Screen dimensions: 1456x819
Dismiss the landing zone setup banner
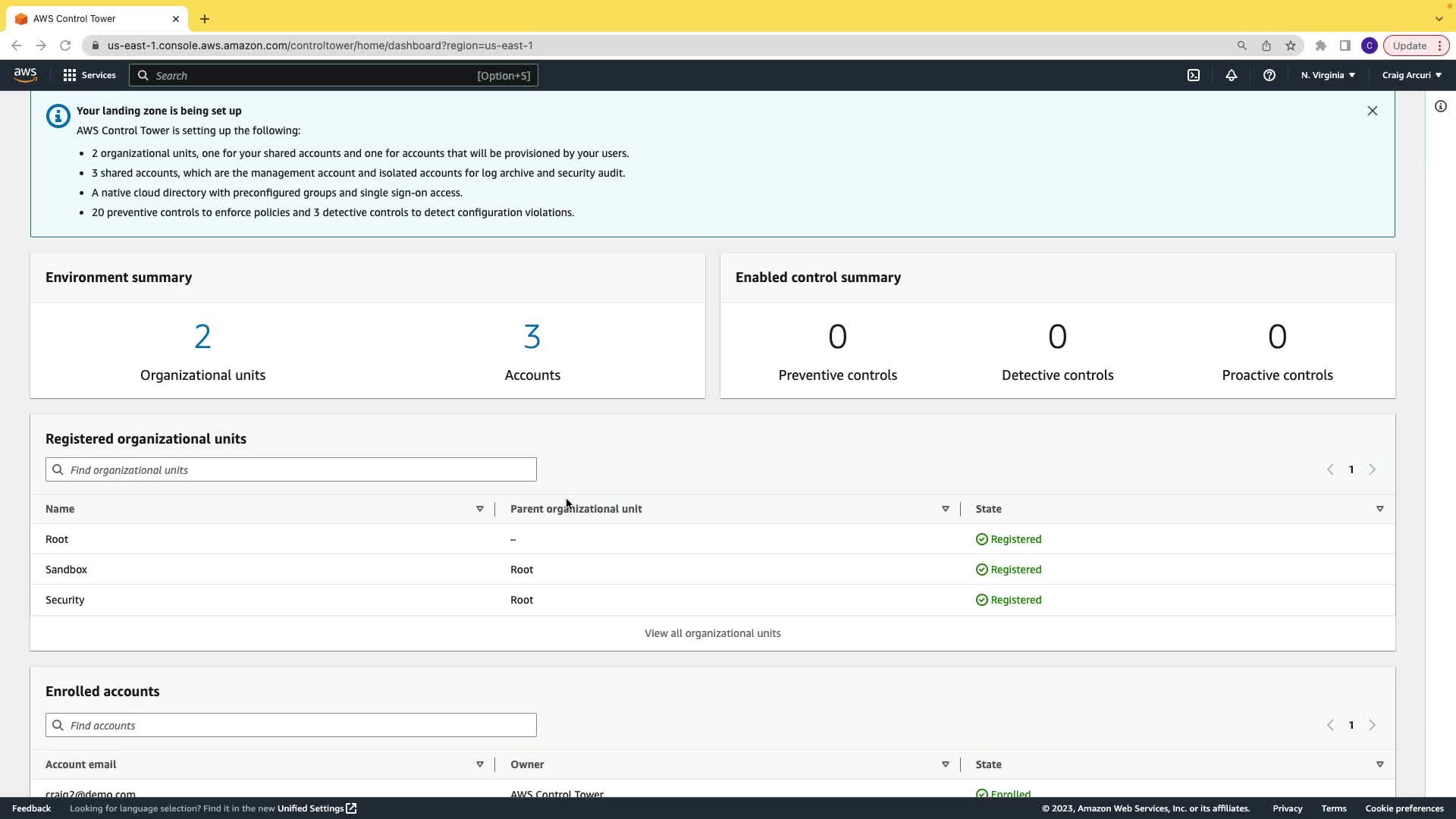tap(1372, 111)
